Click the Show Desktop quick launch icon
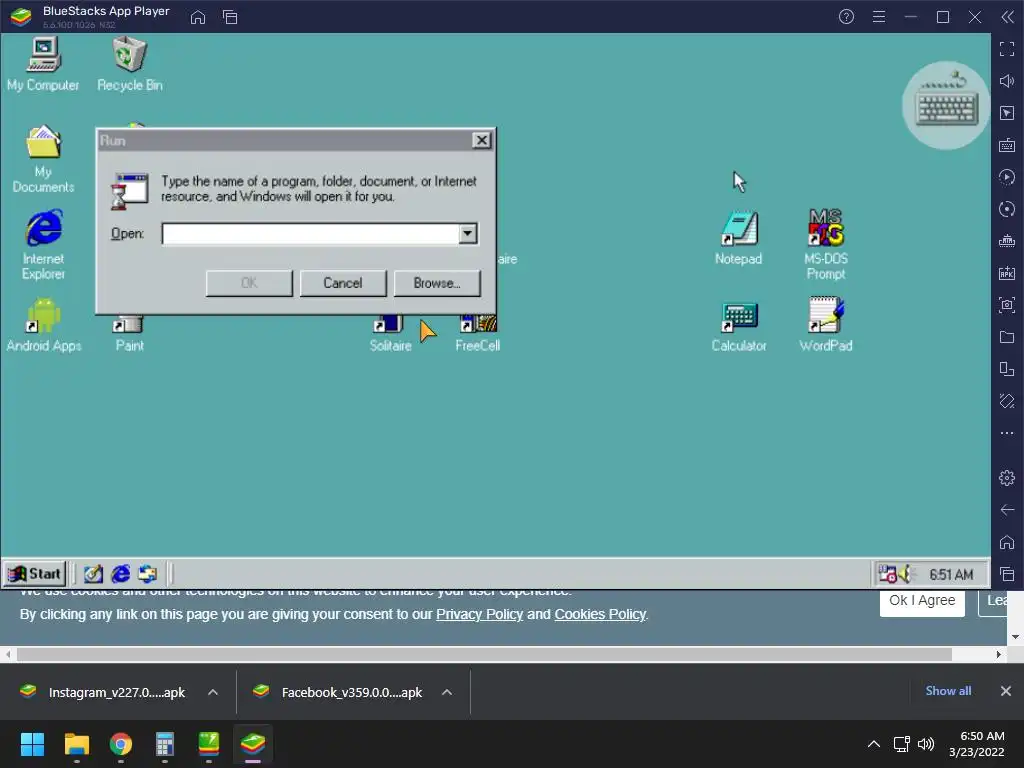The height and width of the screenshot is (768, 1024). [93, 574]
